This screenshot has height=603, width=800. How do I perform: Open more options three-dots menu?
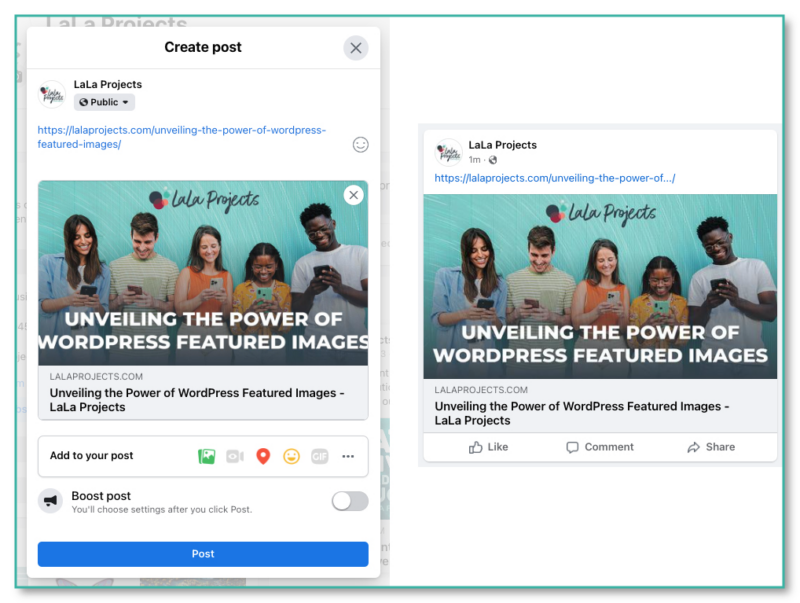point(348,456)
